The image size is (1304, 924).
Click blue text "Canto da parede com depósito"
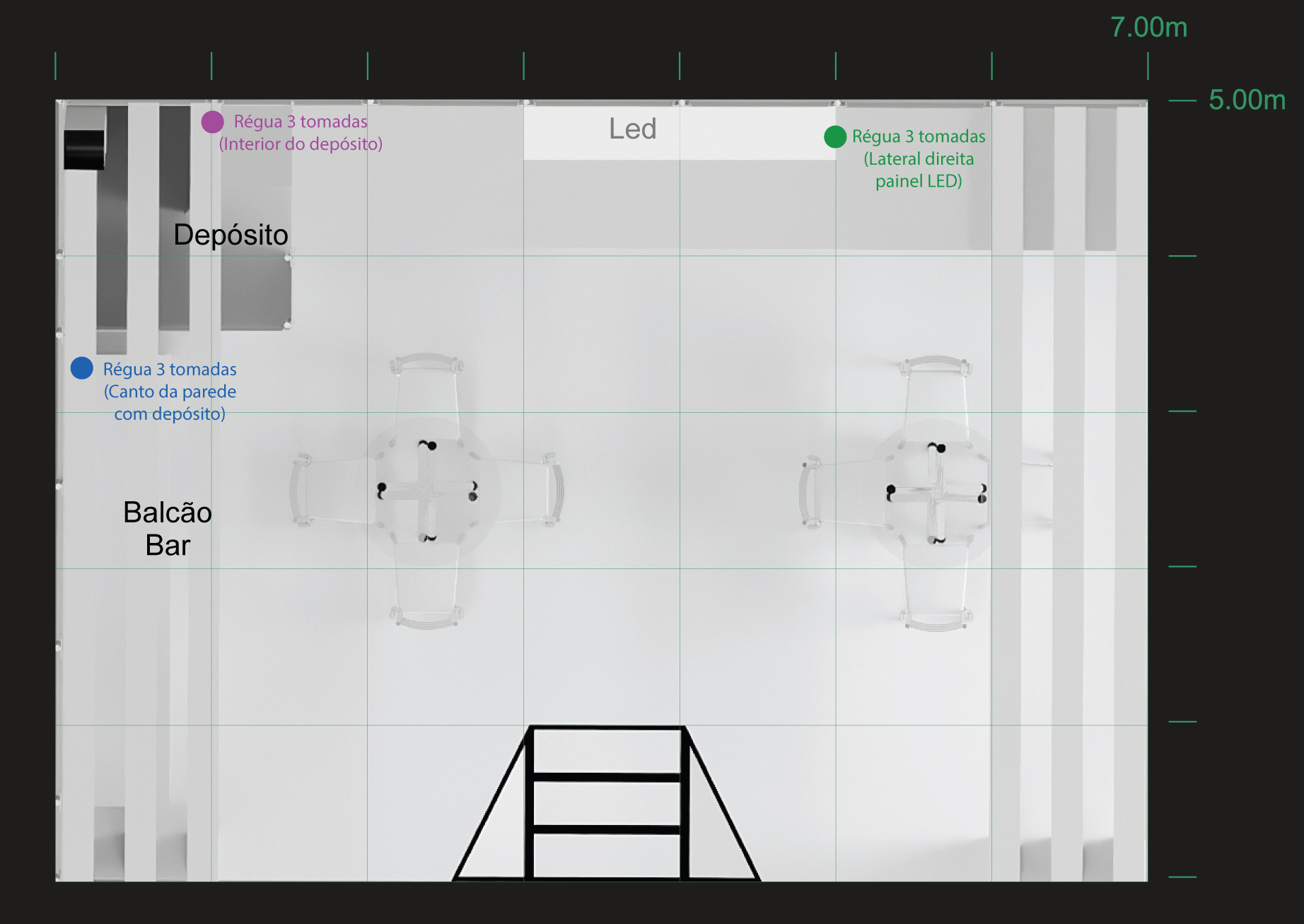pos(170,402)
